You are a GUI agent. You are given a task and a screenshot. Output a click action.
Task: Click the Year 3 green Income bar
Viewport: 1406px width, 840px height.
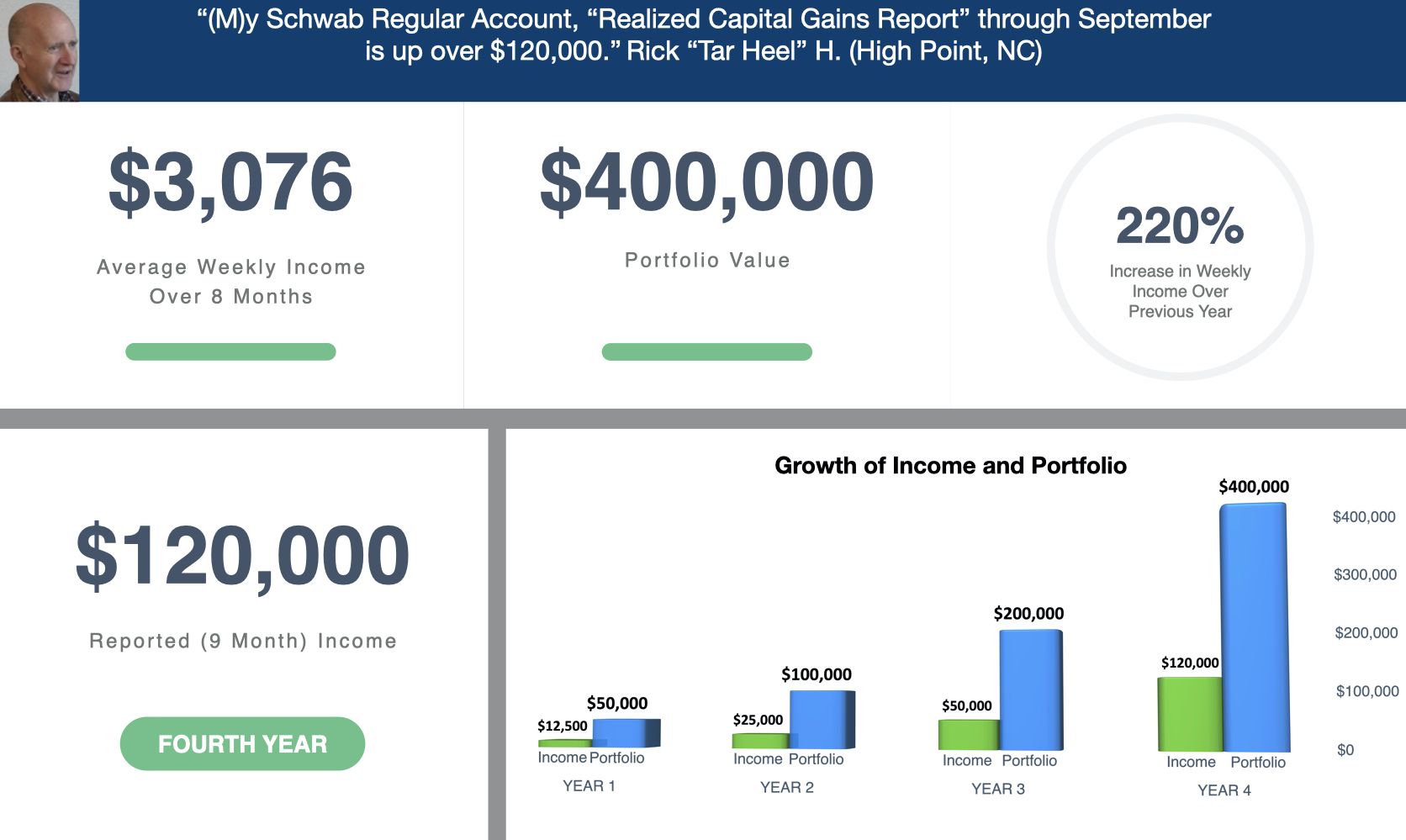point(968,734)
